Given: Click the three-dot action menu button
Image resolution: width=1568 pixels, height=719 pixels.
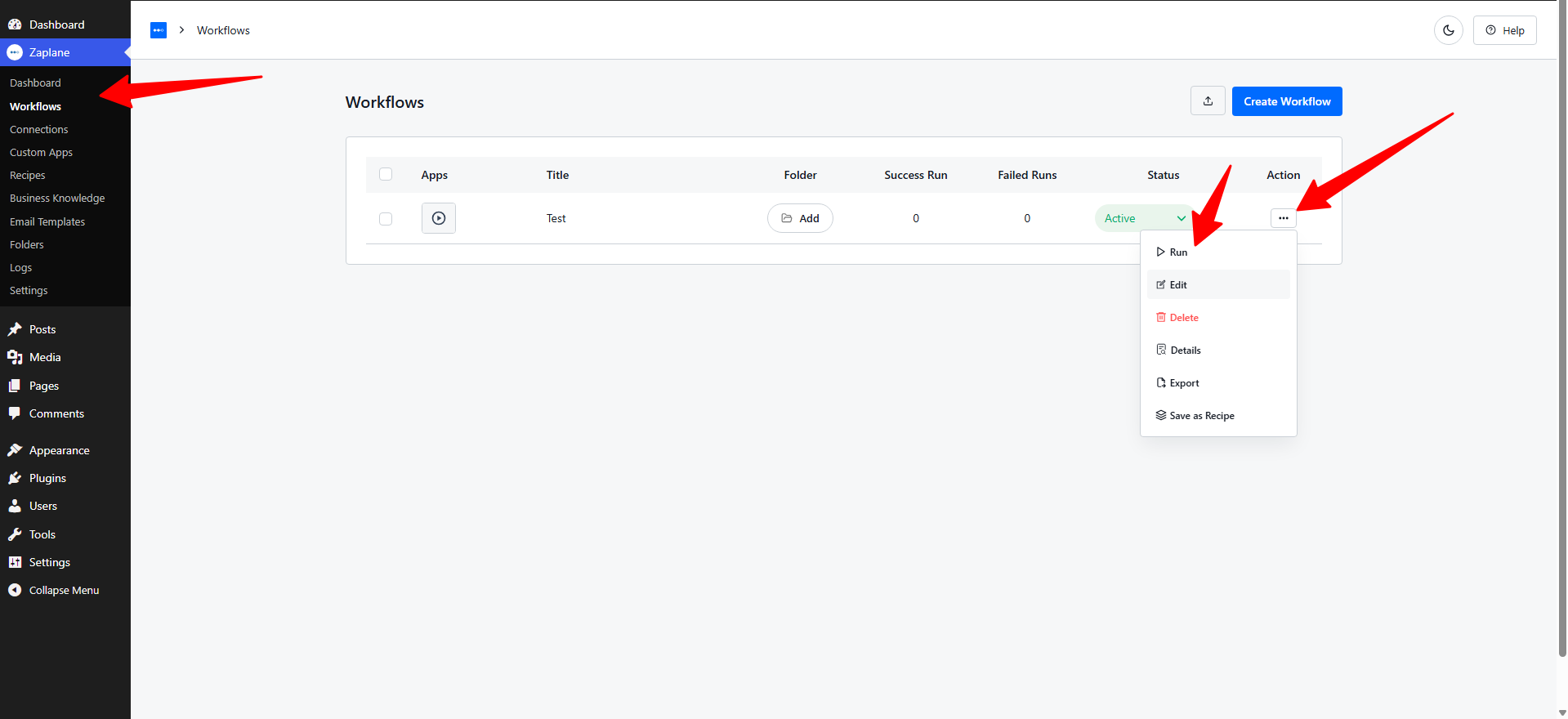Looking at the screenshot, I should pyautogui.click(x=1283, y=218).
